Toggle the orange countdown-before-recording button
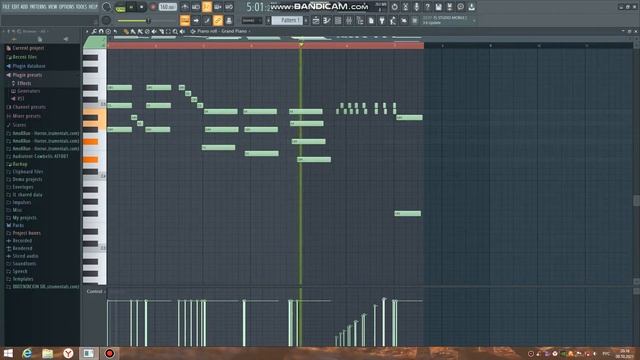The height and width of the screenshot is (360, 640). pyautogui.click(x=207, y=7)
